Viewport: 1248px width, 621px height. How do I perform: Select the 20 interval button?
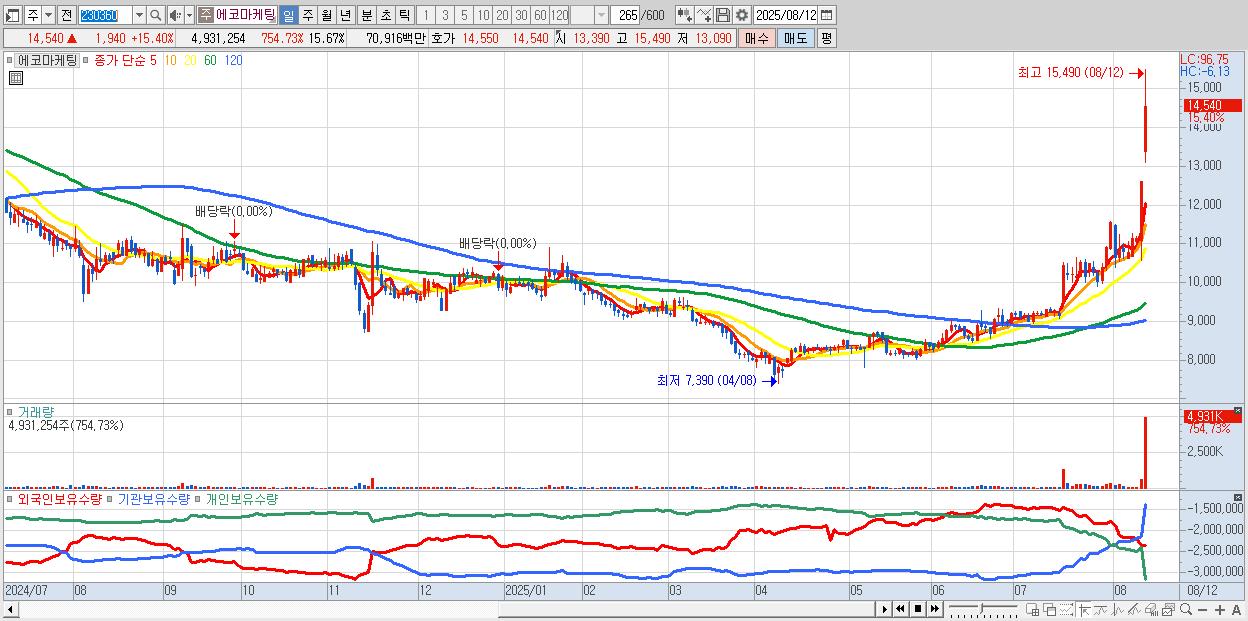pos(502,15)
